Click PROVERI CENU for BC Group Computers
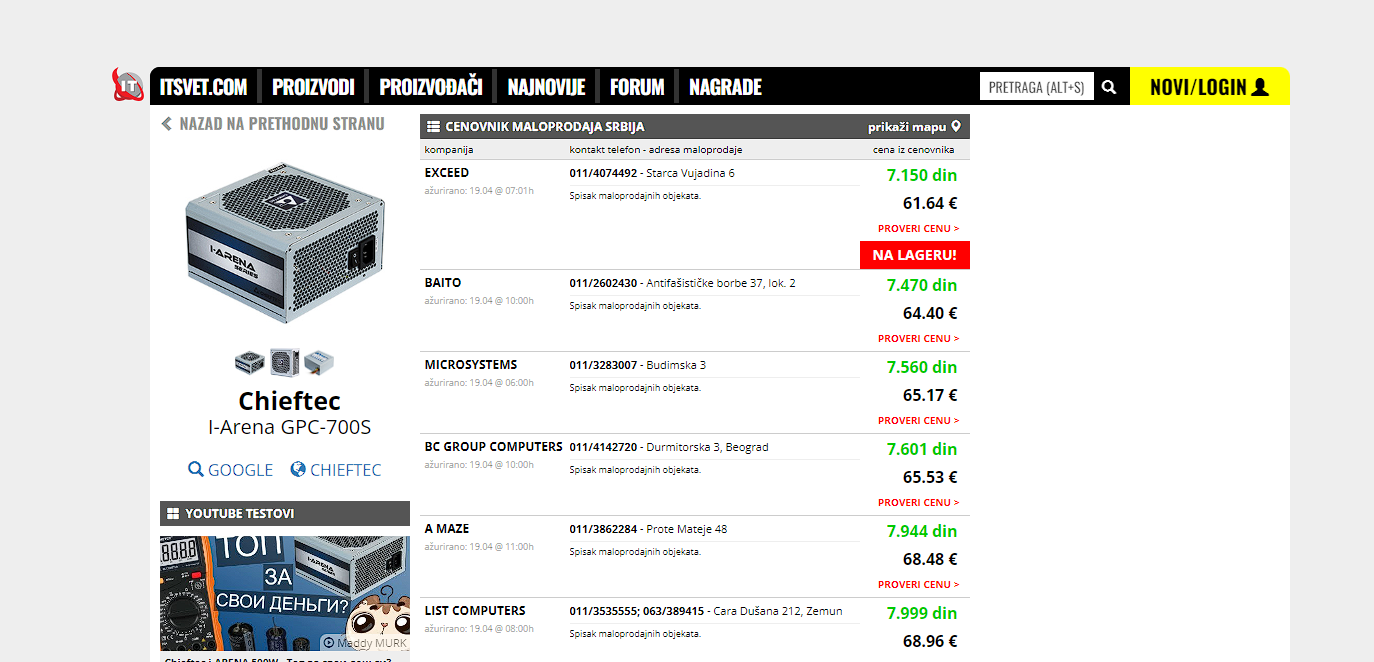Image resolution: width=1374 pixels, height=662 pixels. pos(919,503)
